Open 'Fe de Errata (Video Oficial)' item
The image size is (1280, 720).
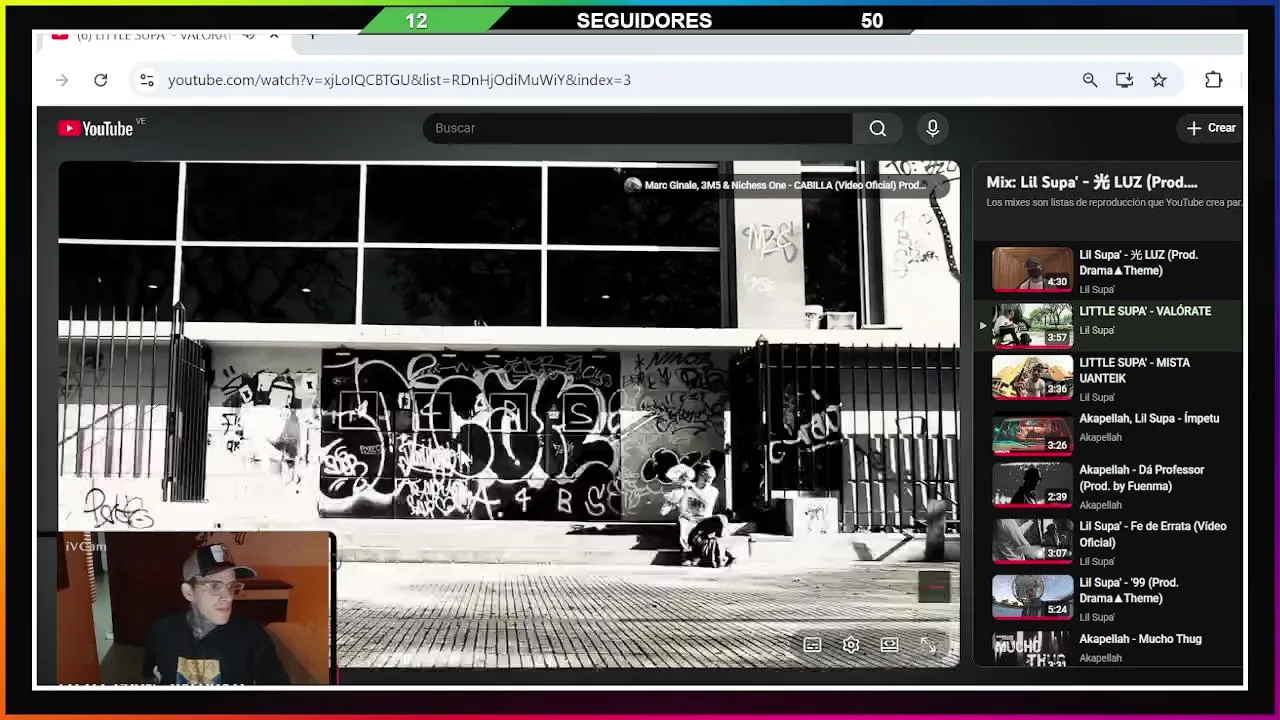click(1109, 542)
